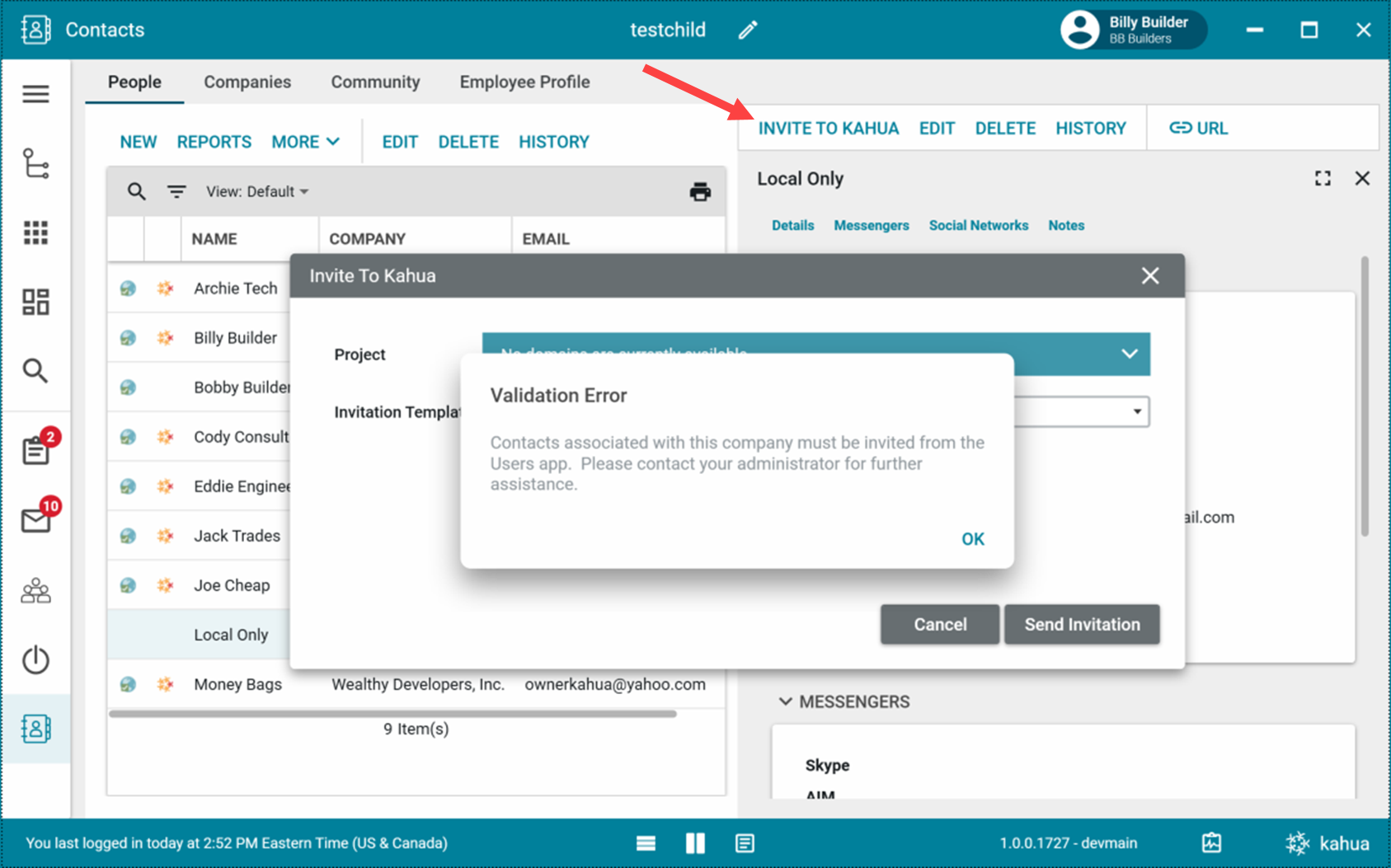Open the Social Networks tab
The height and width of the screenshot is (868, 1391).
pyautogui.click(x=978, y=225)
